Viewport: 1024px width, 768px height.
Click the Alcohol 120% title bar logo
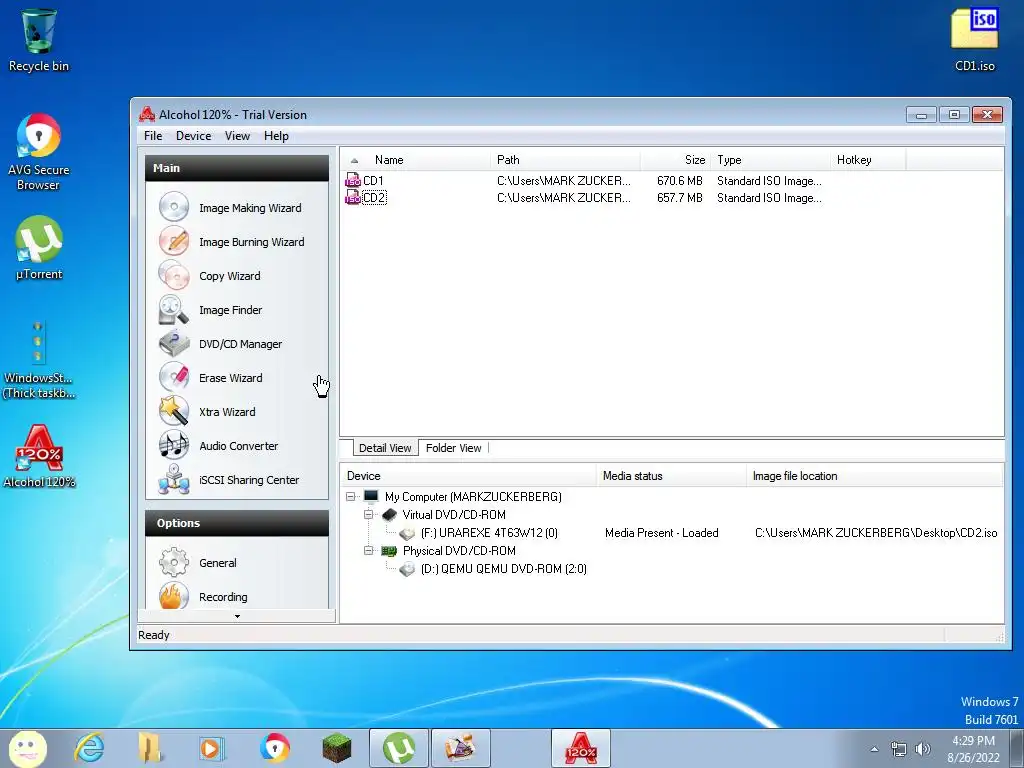(147, 114)
